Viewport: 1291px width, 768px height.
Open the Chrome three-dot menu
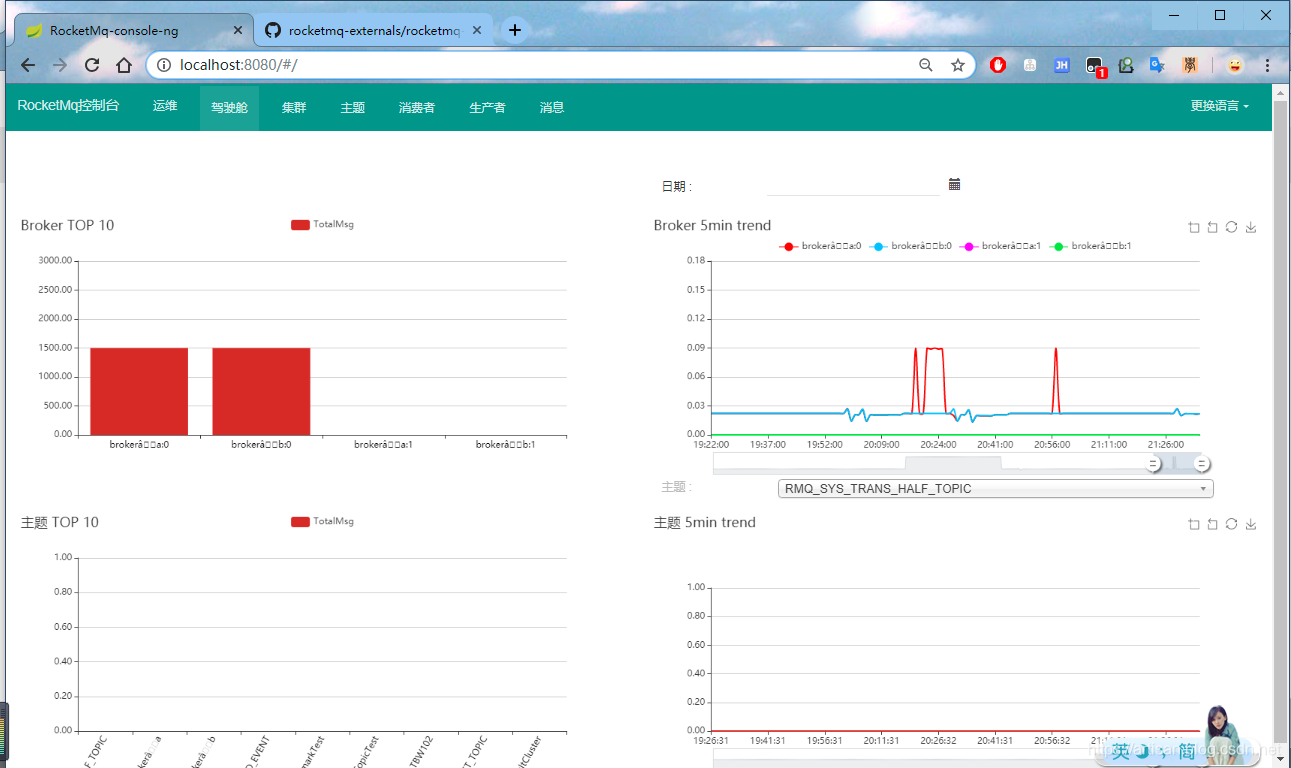click(1267, 65)
